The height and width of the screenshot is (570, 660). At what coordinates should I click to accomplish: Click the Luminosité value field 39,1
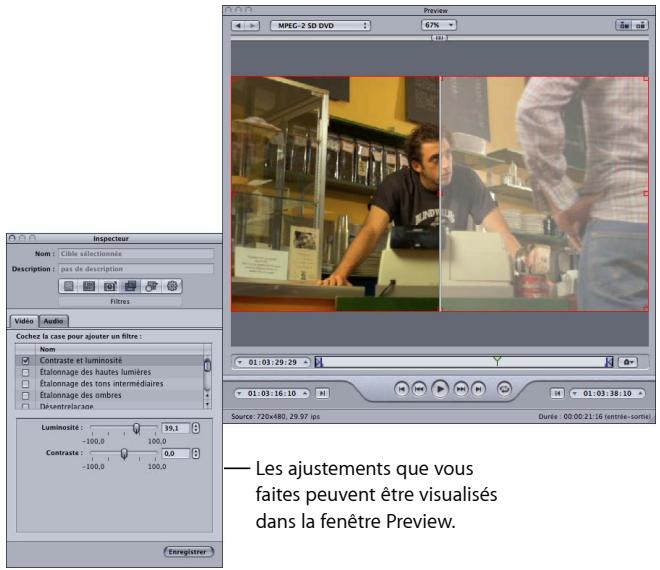point(176,428)
